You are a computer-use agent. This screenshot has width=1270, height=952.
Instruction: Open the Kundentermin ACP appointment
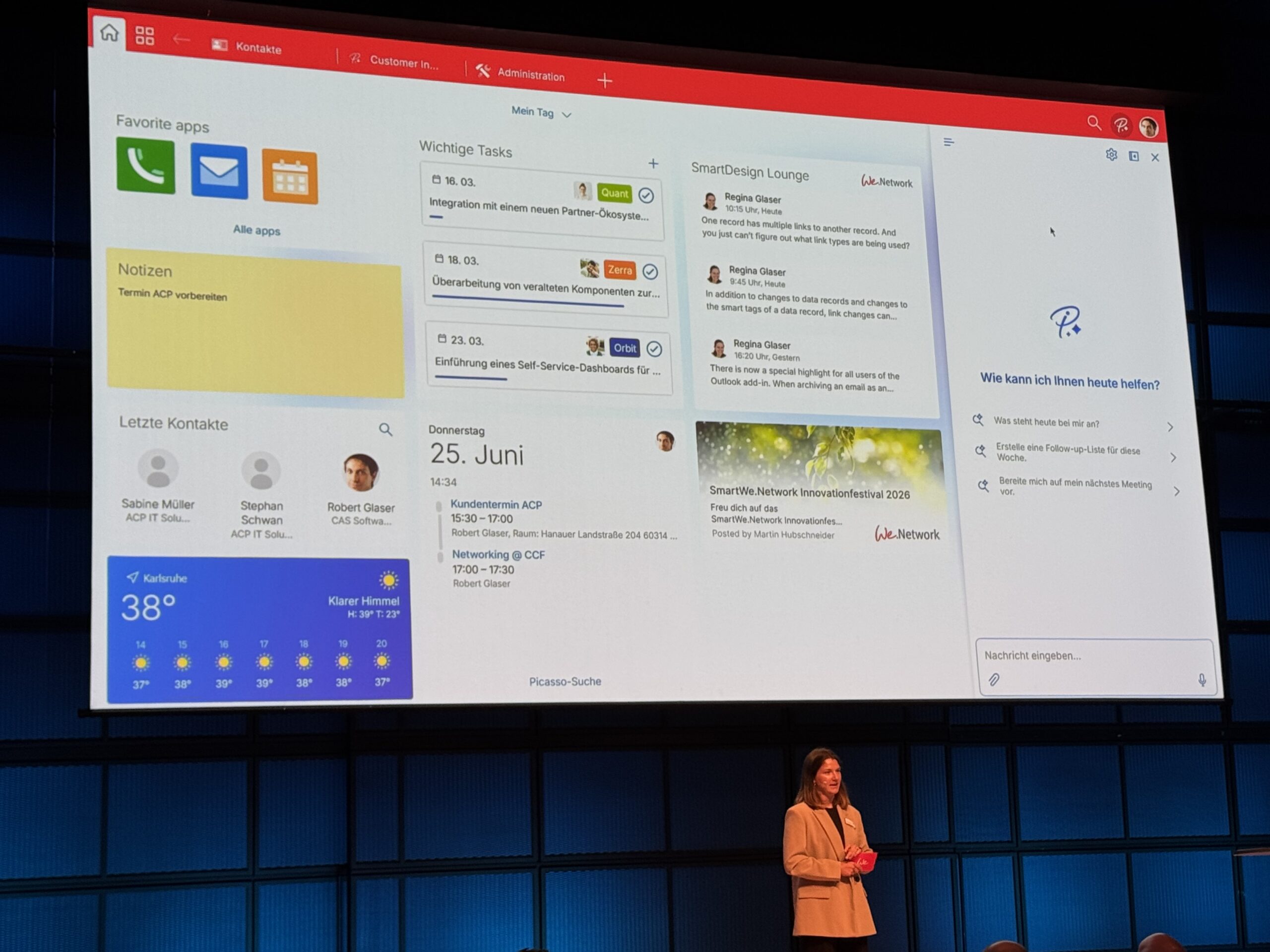coord(496,505)
